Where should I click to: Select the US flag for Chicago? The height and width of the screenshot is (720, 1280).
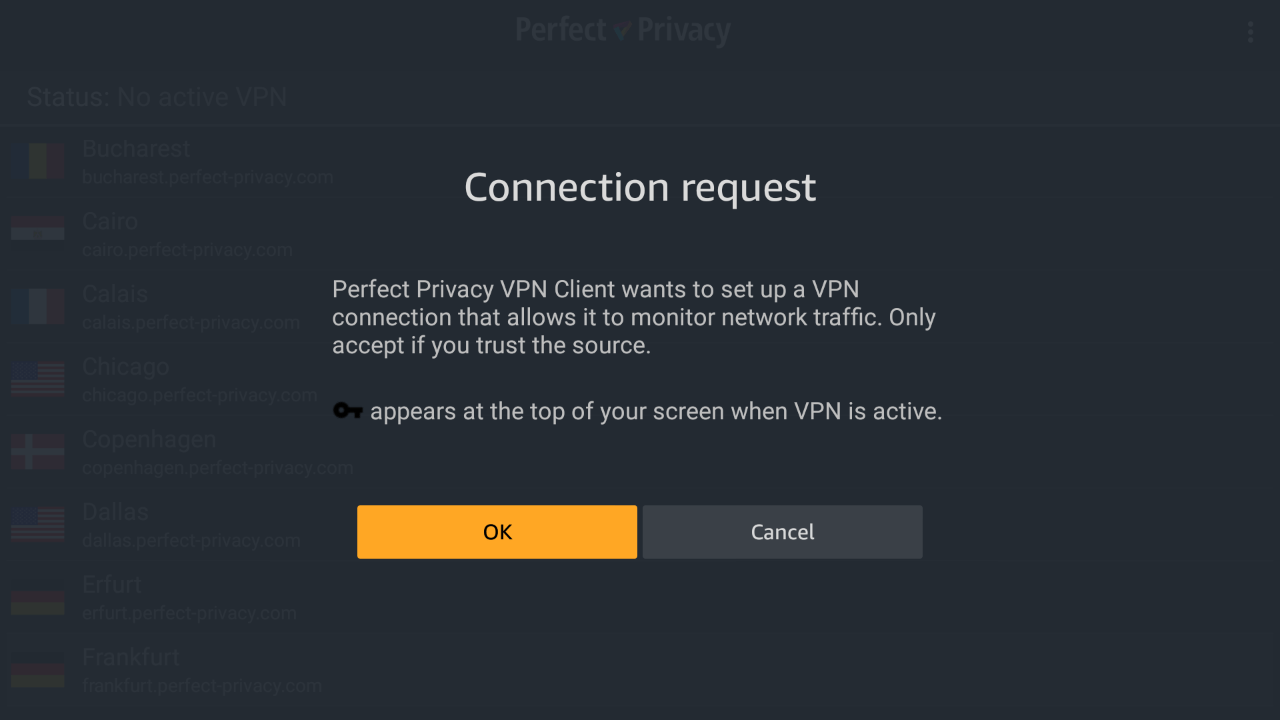tap(38, 379)
